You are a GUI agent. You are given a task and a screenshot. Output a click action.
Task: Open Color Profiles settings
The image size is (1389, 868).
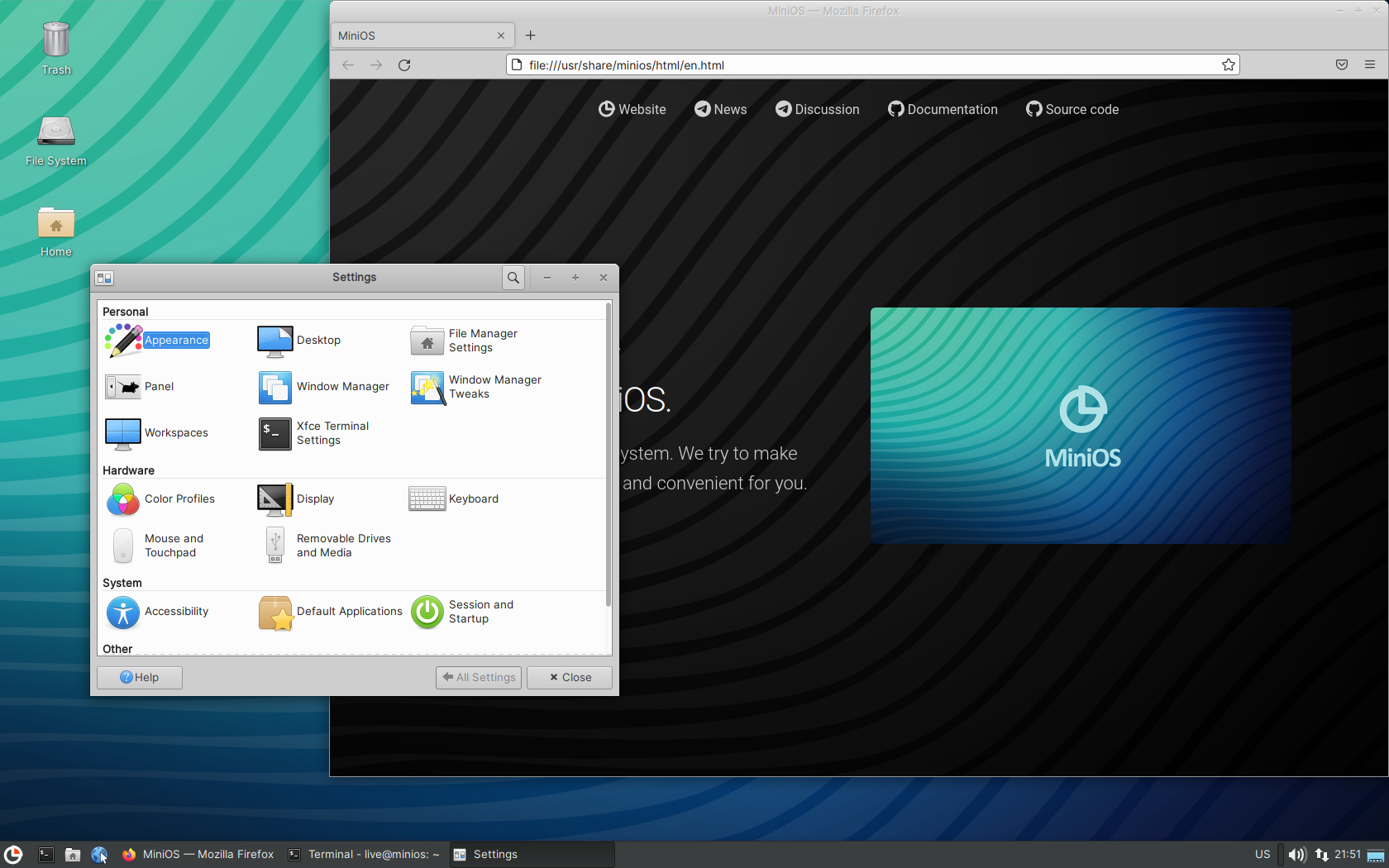coord(160,499)
